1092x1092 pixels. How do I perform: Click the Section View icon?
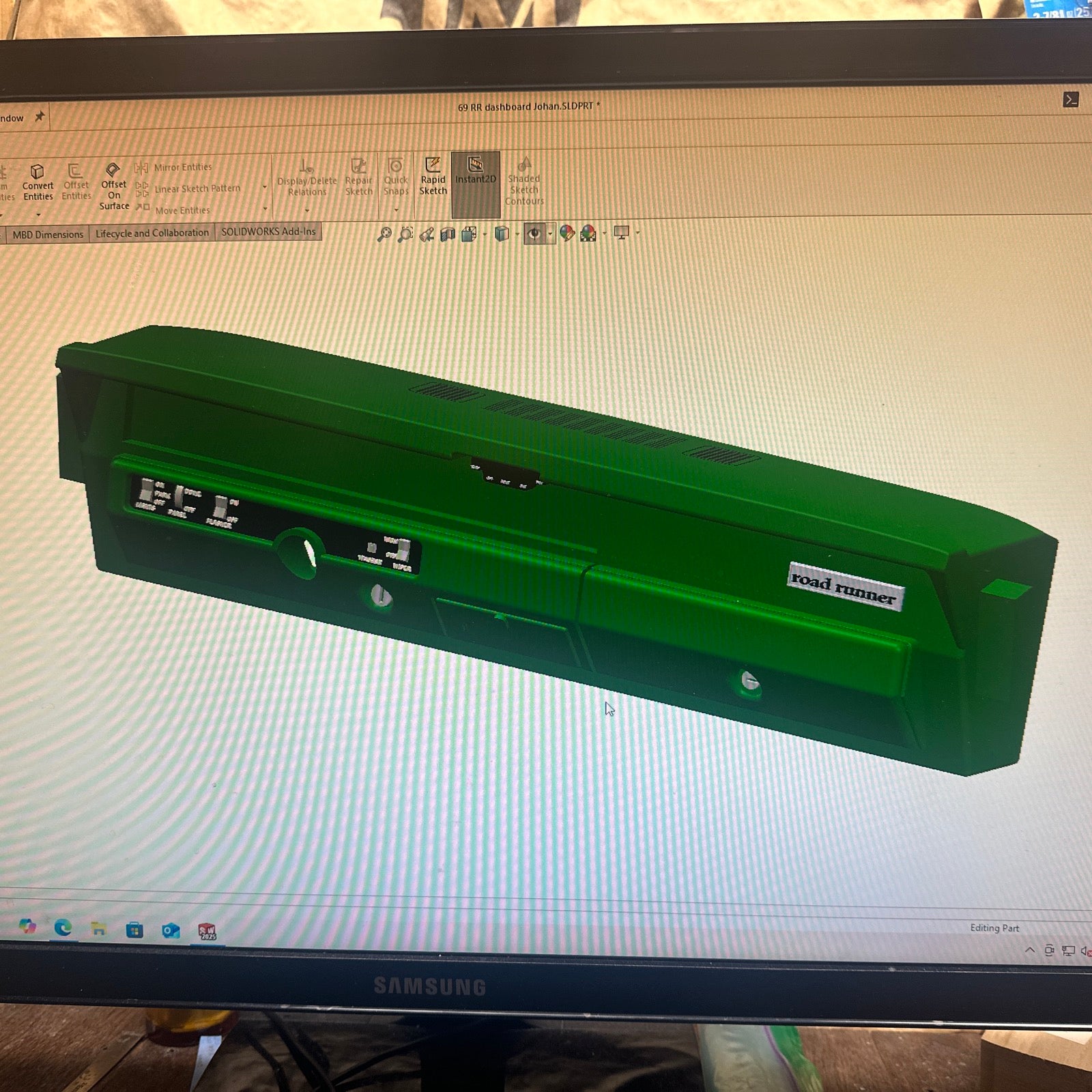pos(448,235)
